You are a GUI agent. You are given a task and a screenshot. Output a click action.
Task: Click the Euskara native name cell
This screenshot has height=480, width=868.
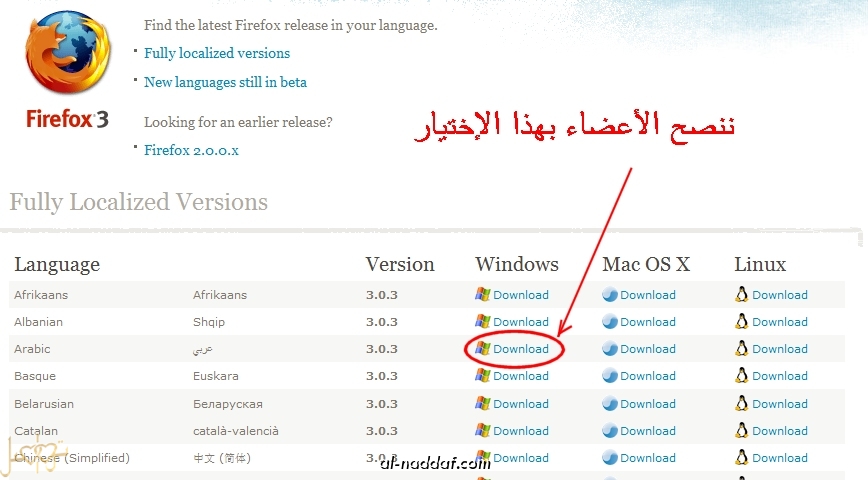pyautogui.click(x=215, y=376)
